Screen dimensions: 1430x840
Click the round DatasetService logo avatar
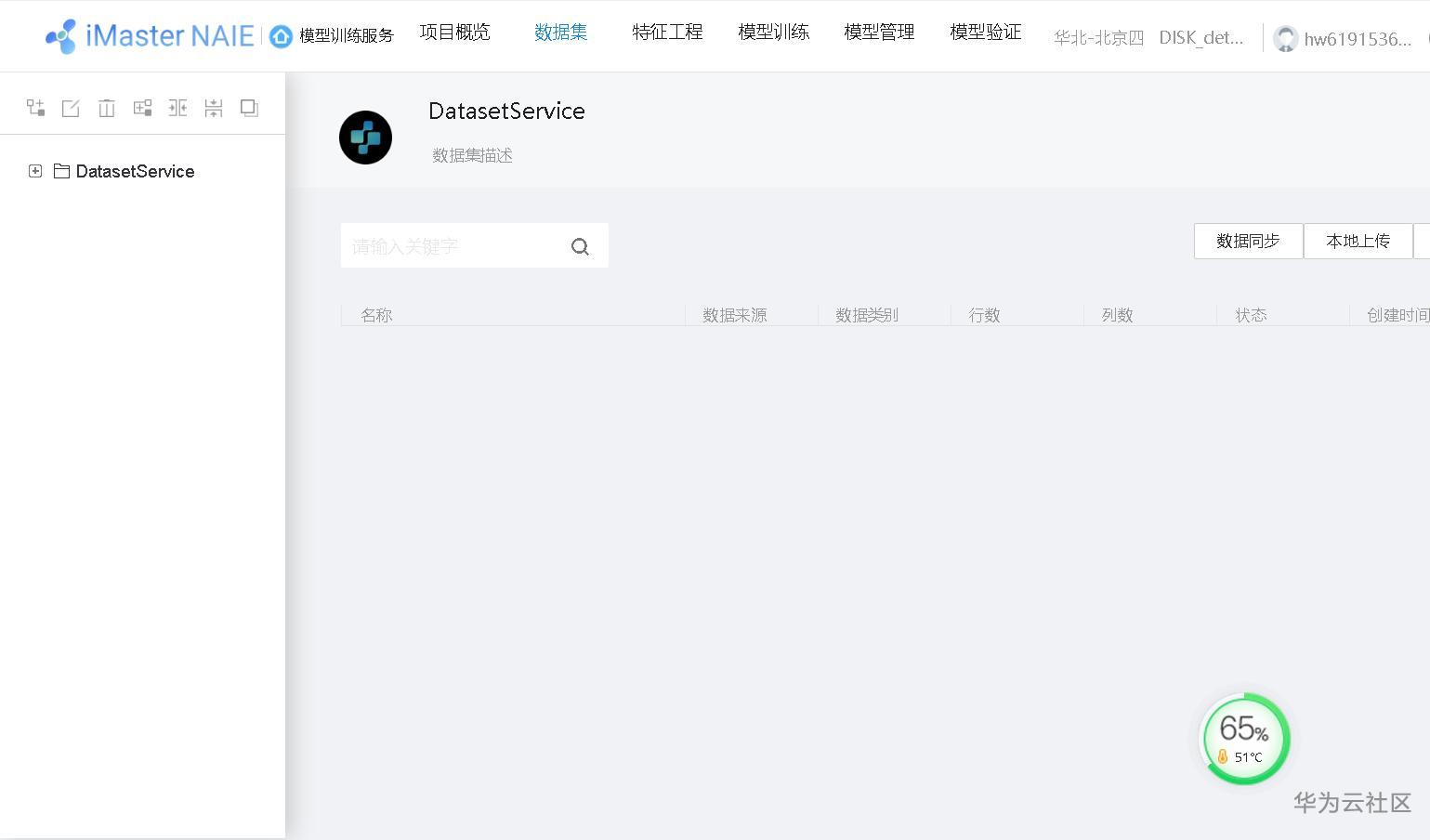(x=365, y=138)
